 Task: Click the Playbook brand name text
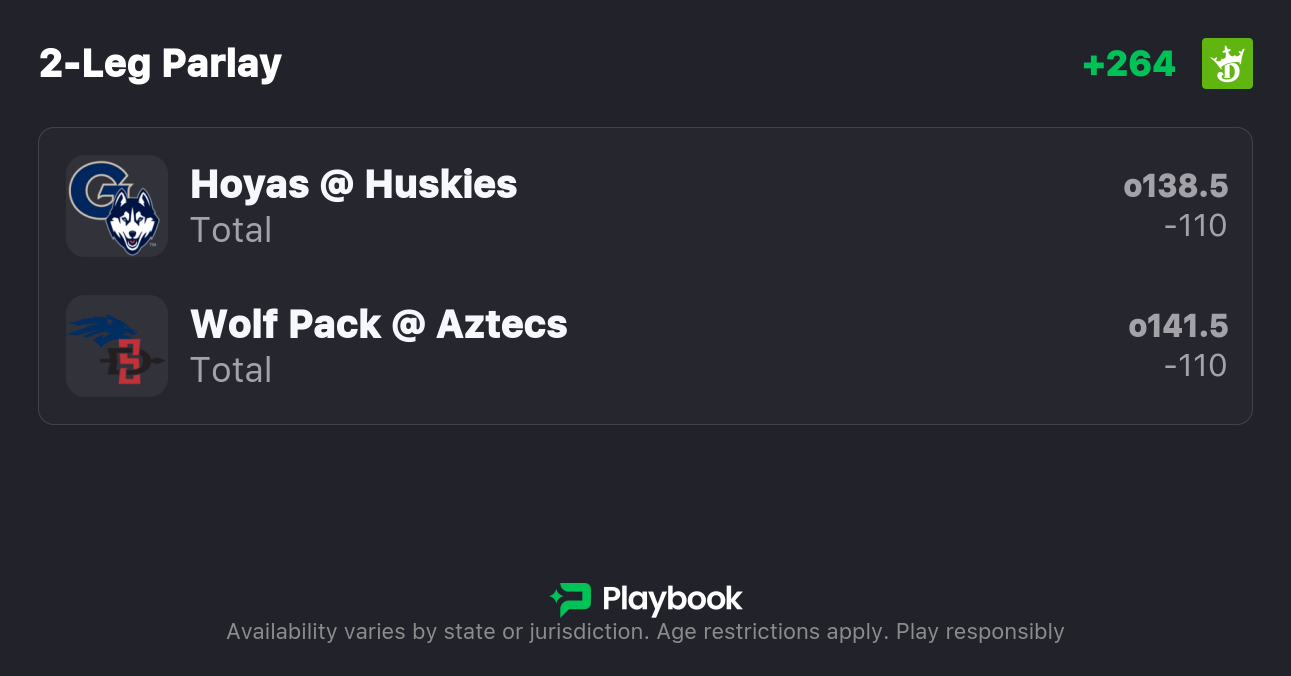(672, 599)
